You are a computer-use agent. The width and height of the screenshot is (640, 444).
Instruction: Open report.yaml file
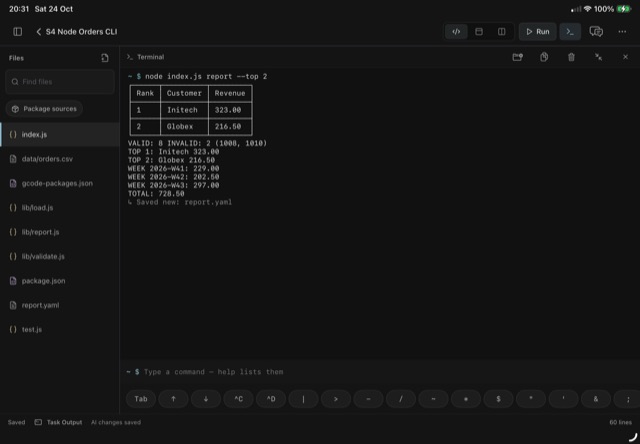(x=60, y=305)
